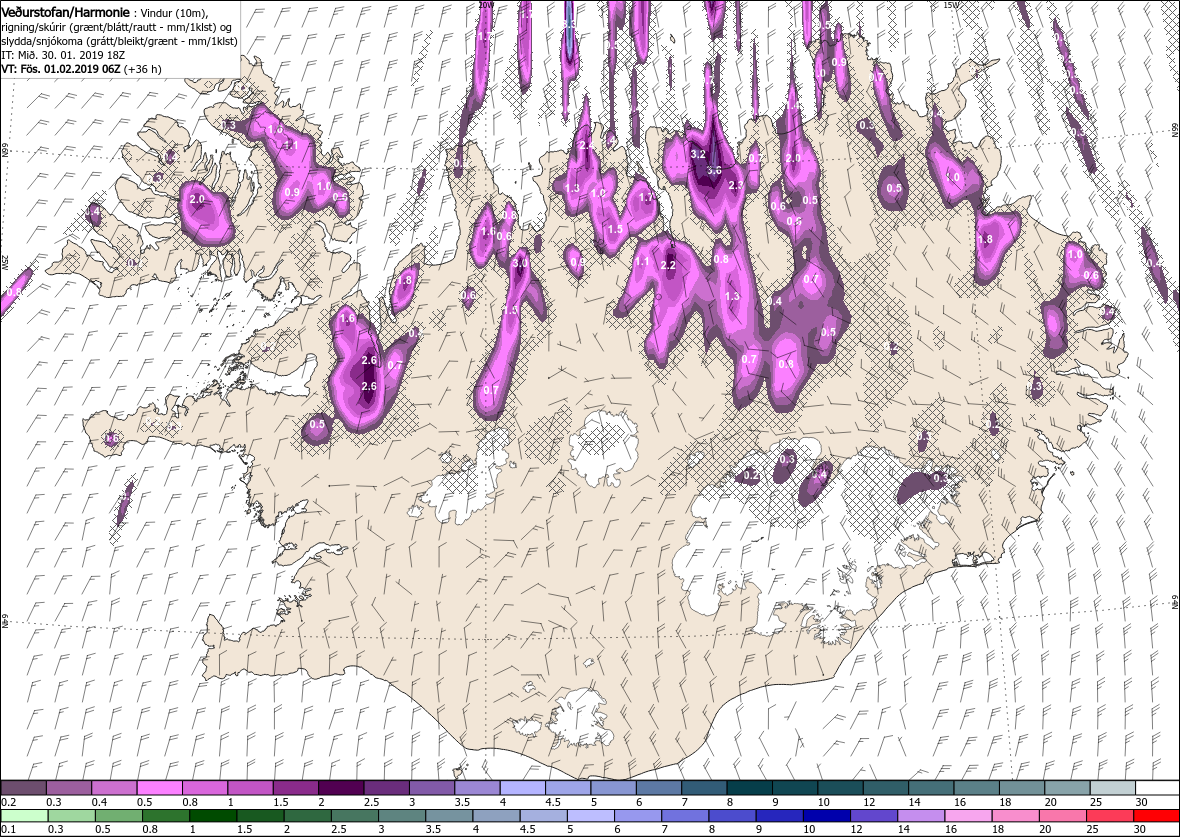Click the 0.4 label in the purple legend
The height and width of the screenshot is (837, 1180).
(99, 802)
